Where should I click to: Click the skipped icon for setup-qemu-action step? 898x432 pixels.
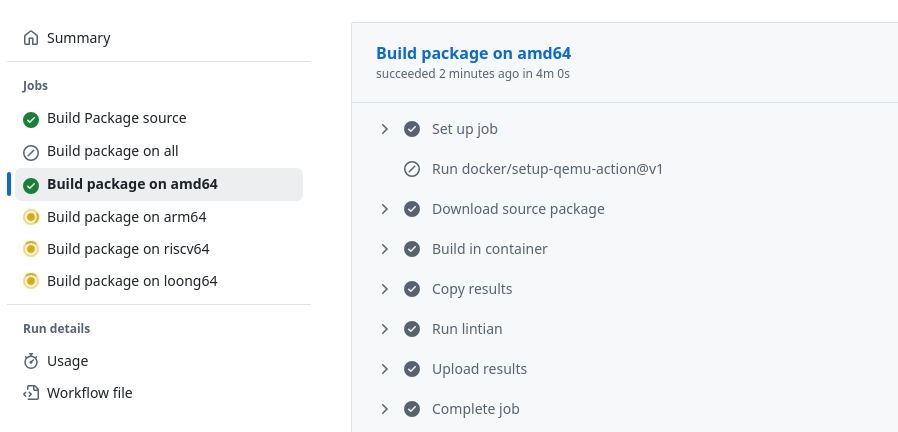coord(412,169)
